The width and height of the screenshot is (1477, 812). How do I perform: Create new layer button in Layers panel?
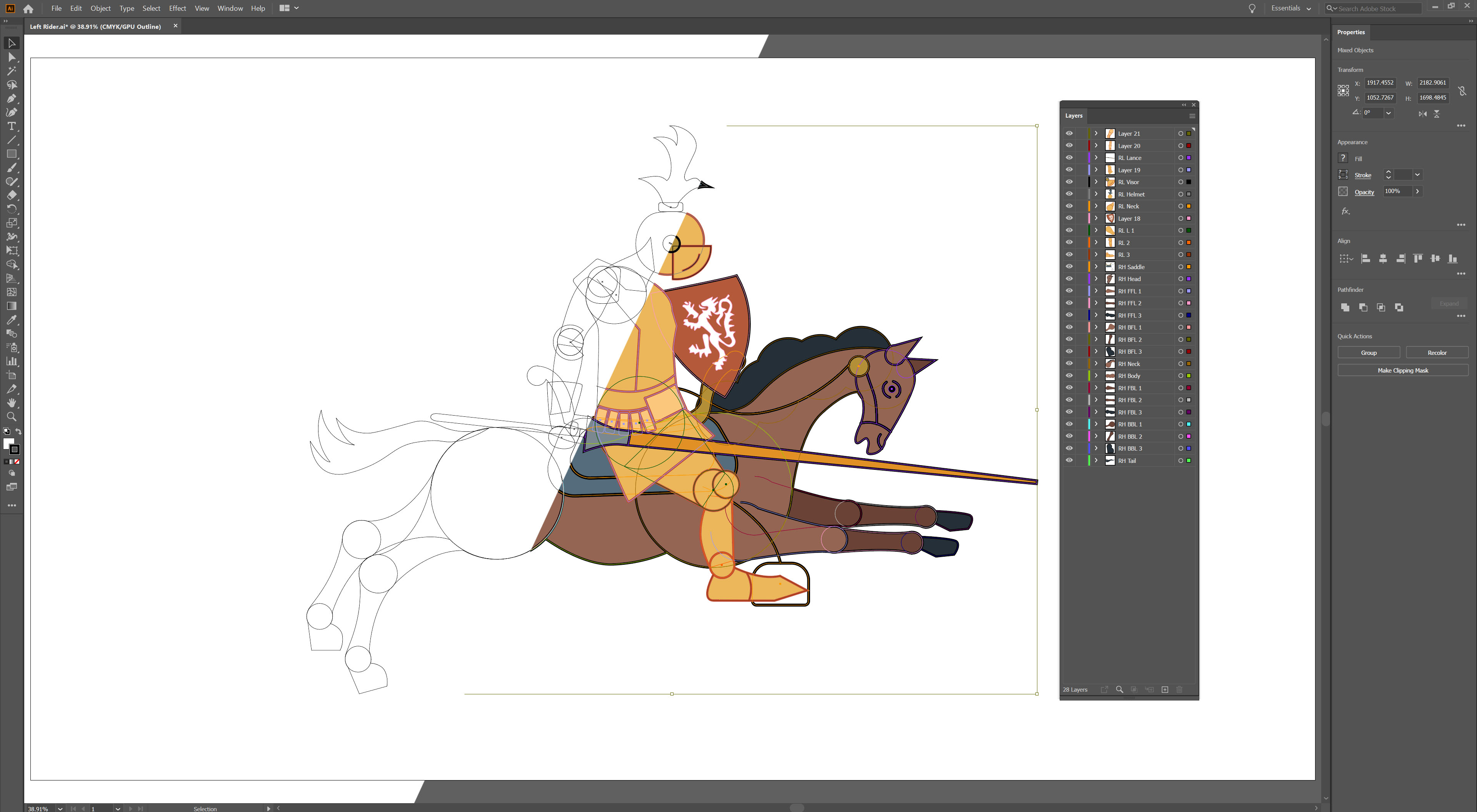1165,689
